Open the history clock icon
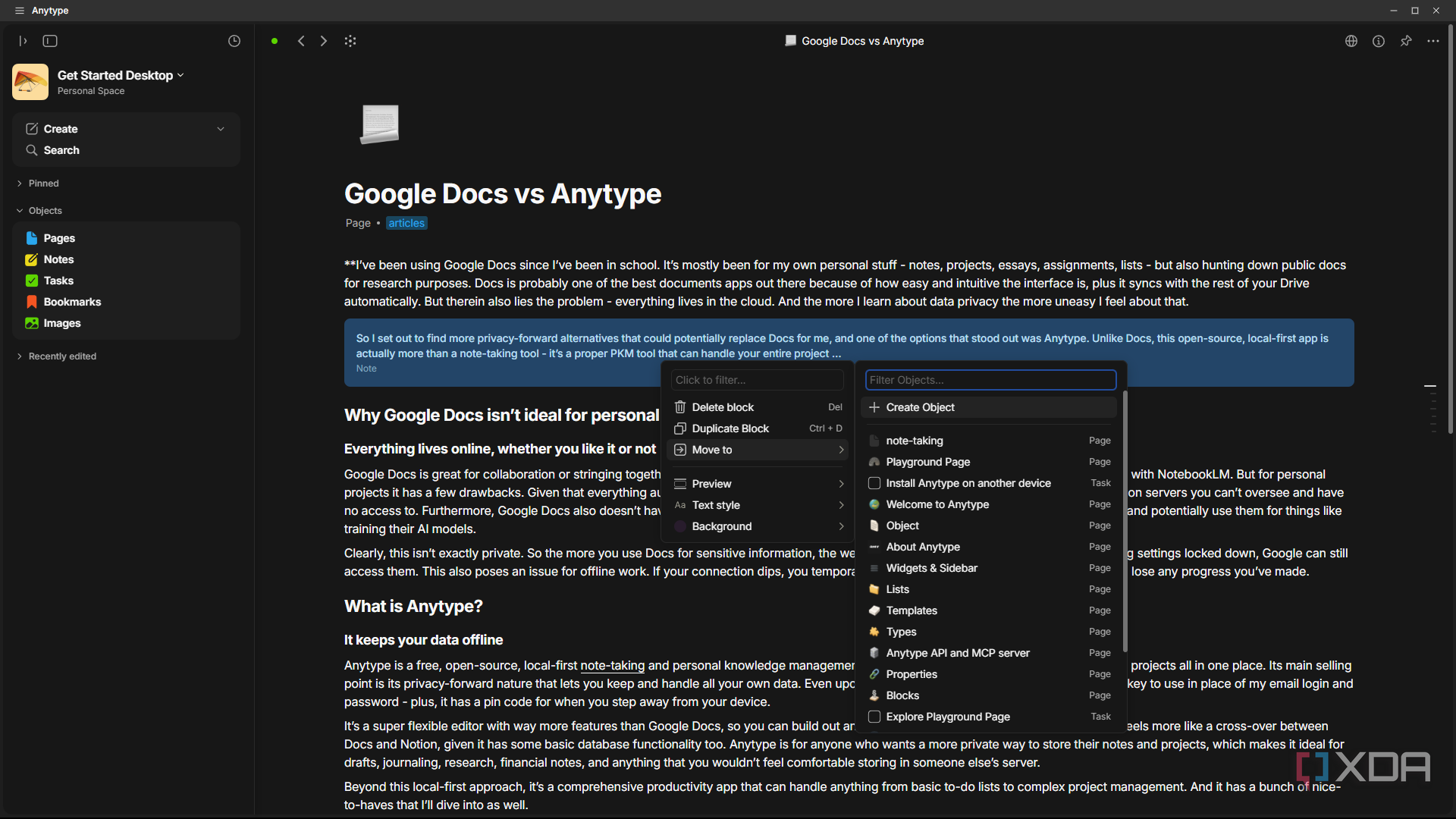 [x=234, y=41]
